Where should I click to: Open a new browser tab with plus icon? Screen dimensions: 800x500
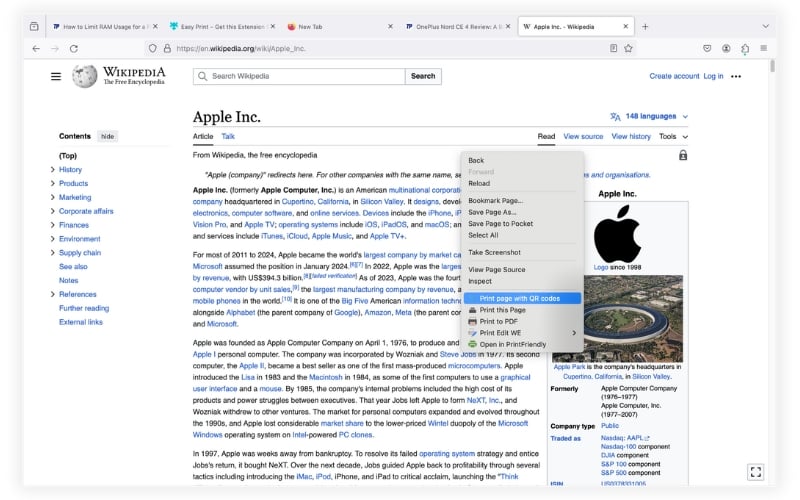645,27
